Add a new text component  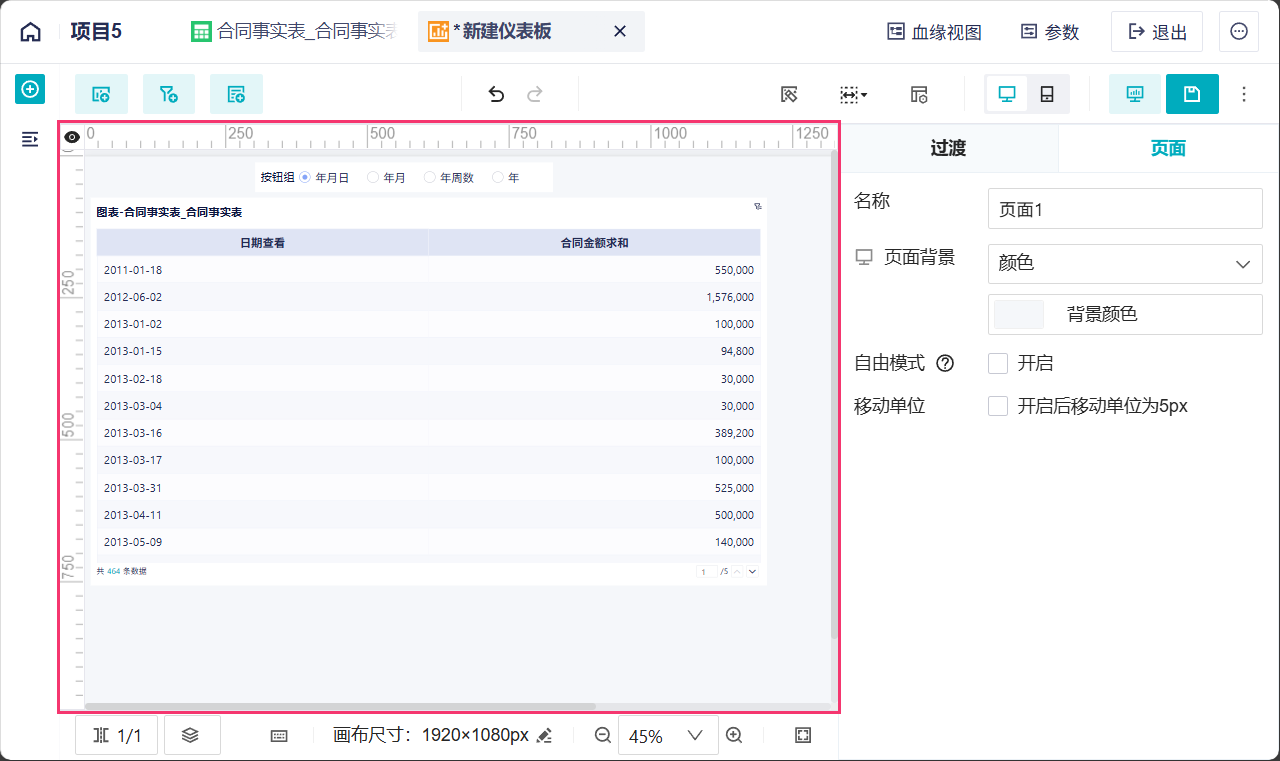point(236,94)
